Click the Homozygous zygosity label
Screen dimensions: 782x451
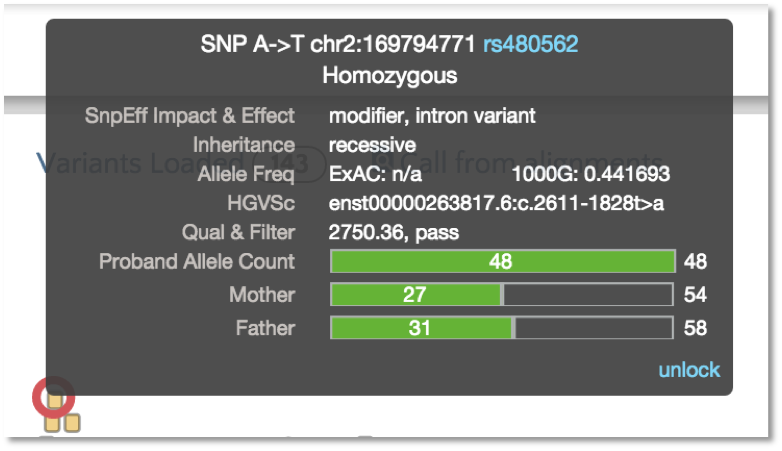390,75
